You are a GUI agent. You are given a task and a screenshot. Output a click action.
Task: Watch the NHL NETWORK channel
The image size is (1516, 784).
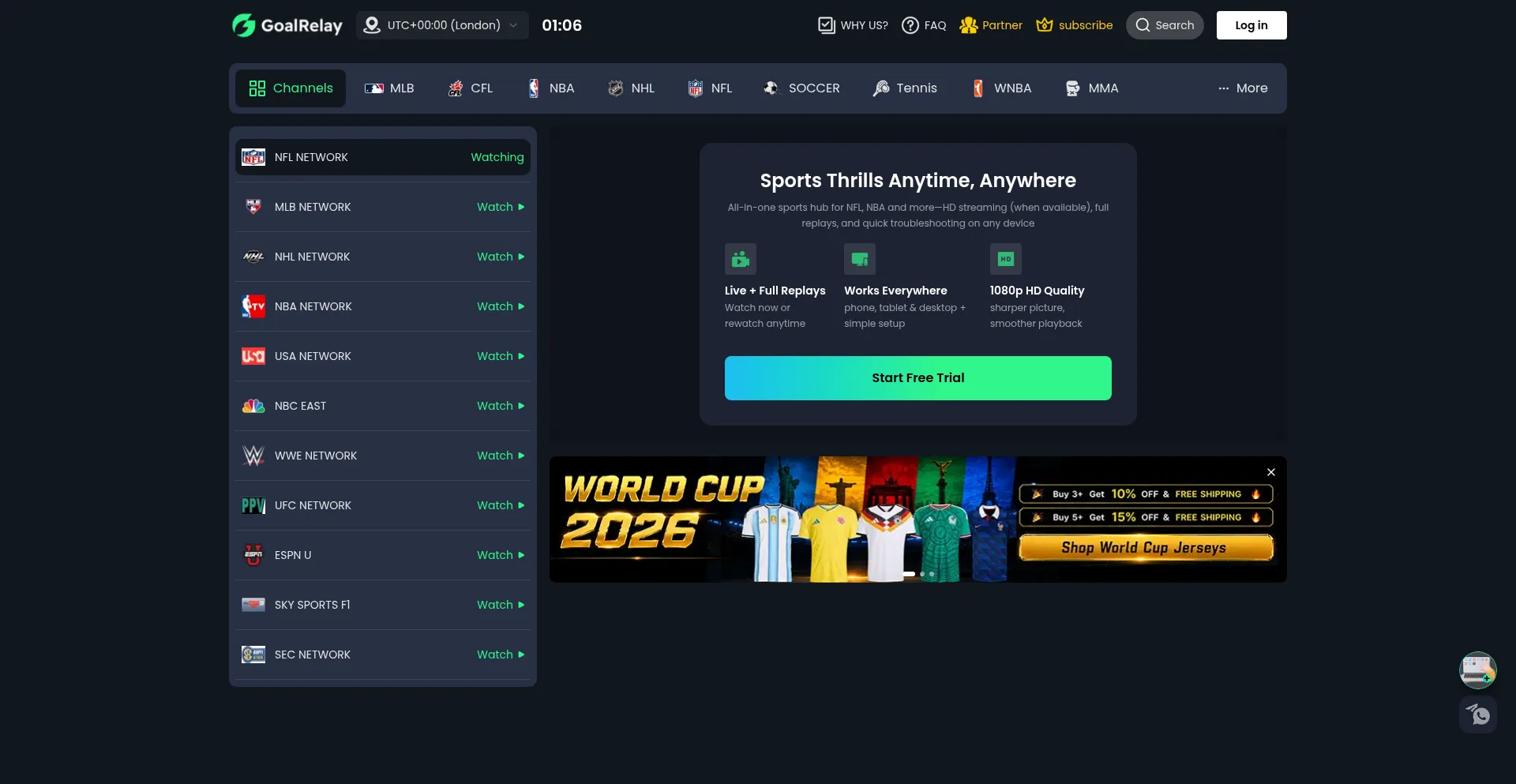coord(501,257)
